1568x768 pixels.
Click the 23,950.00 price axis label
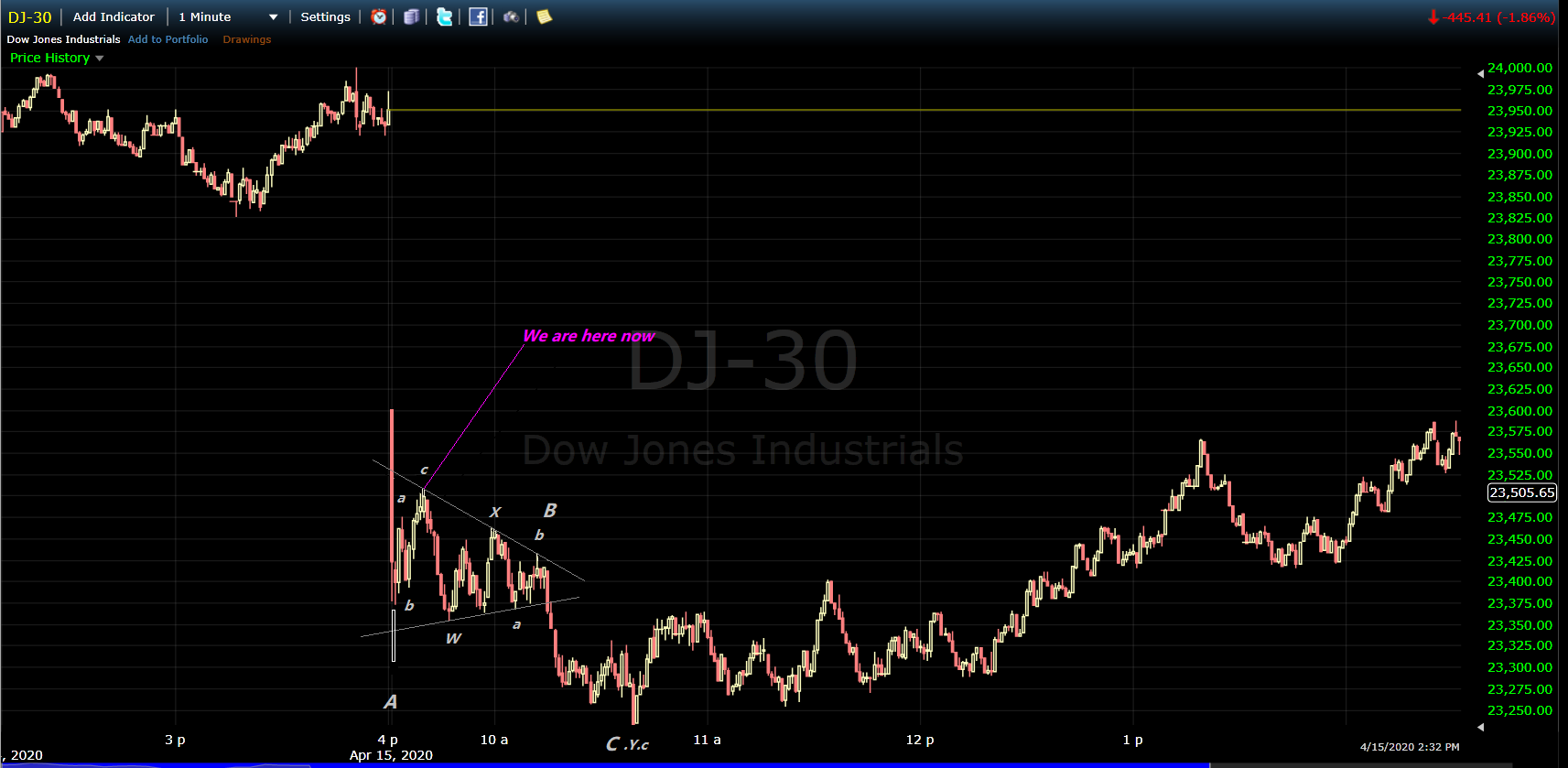1519,111
